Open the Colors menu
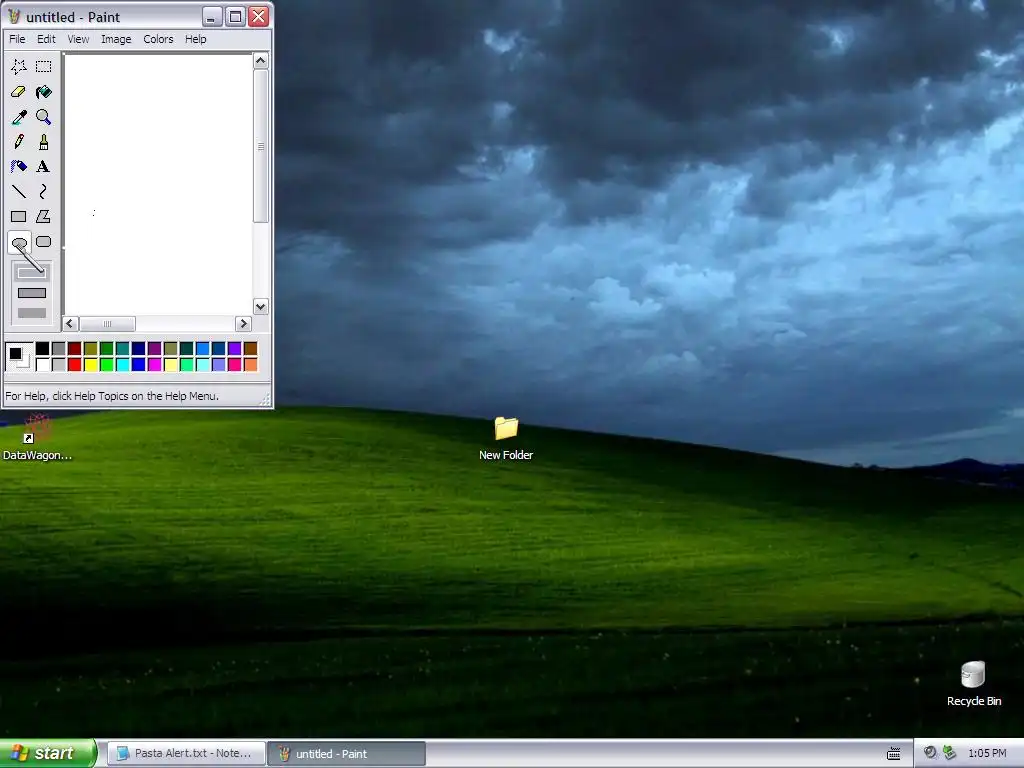 point(159,39)
